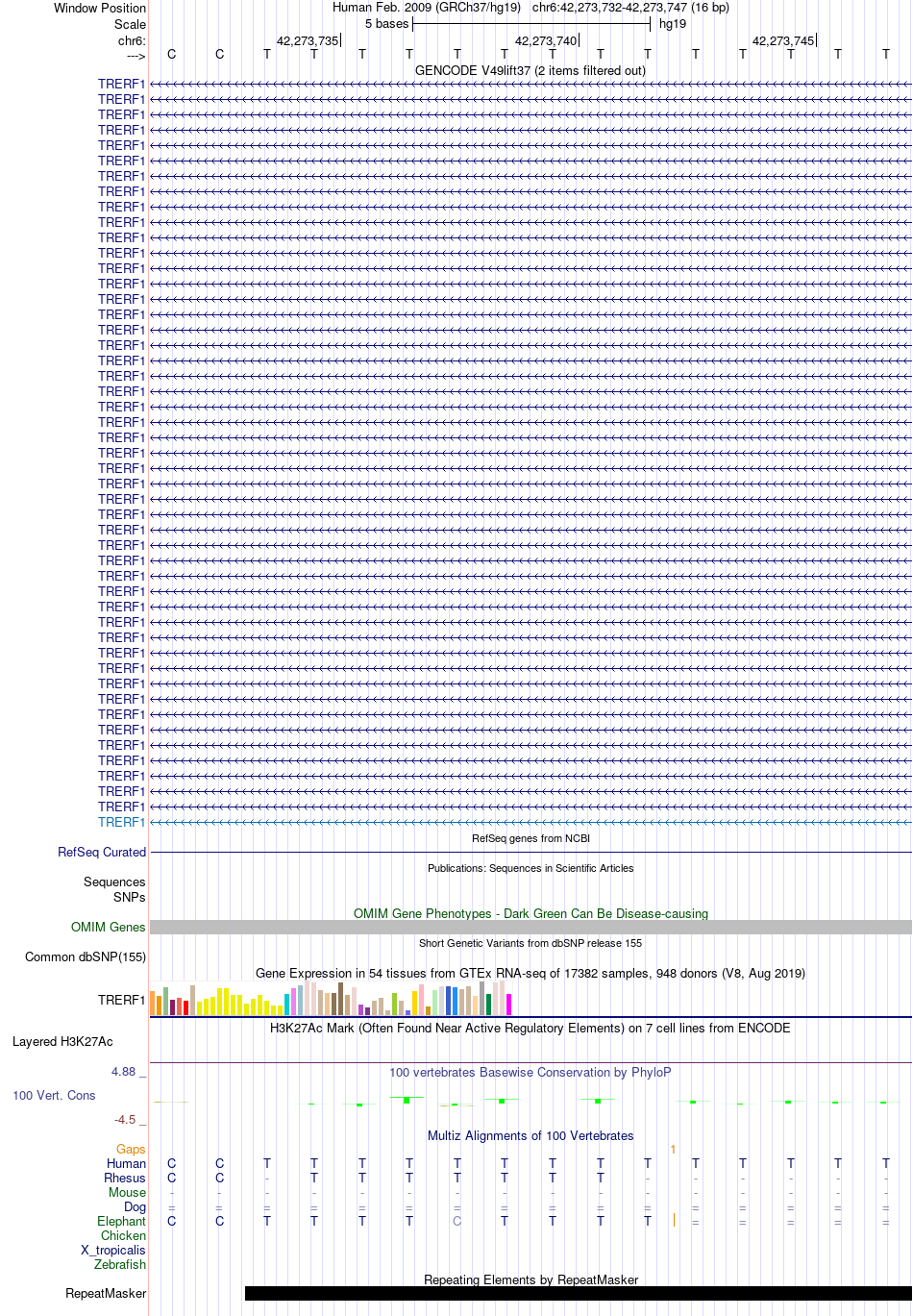Click the Dog alignment row label

(135, 1206)
